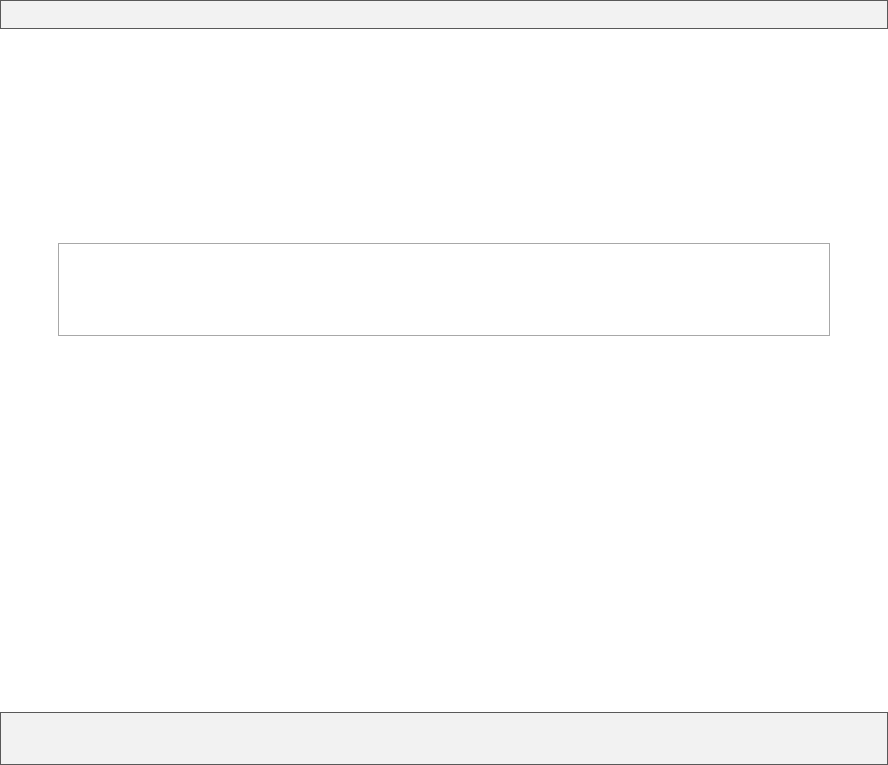Focus the wide white bordered text area

444,289
